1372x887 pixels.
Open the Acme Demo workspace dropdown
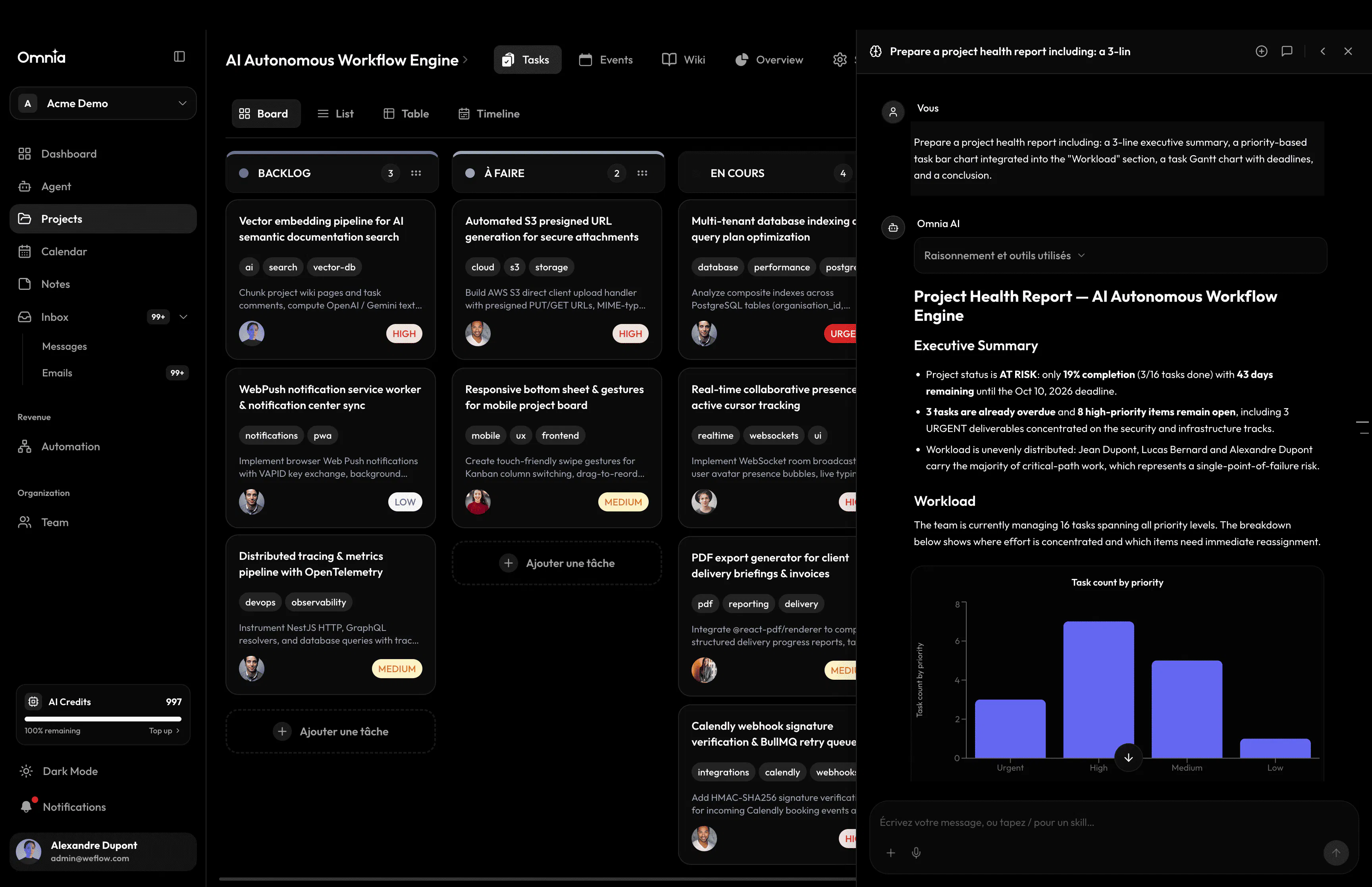[103, 104]
